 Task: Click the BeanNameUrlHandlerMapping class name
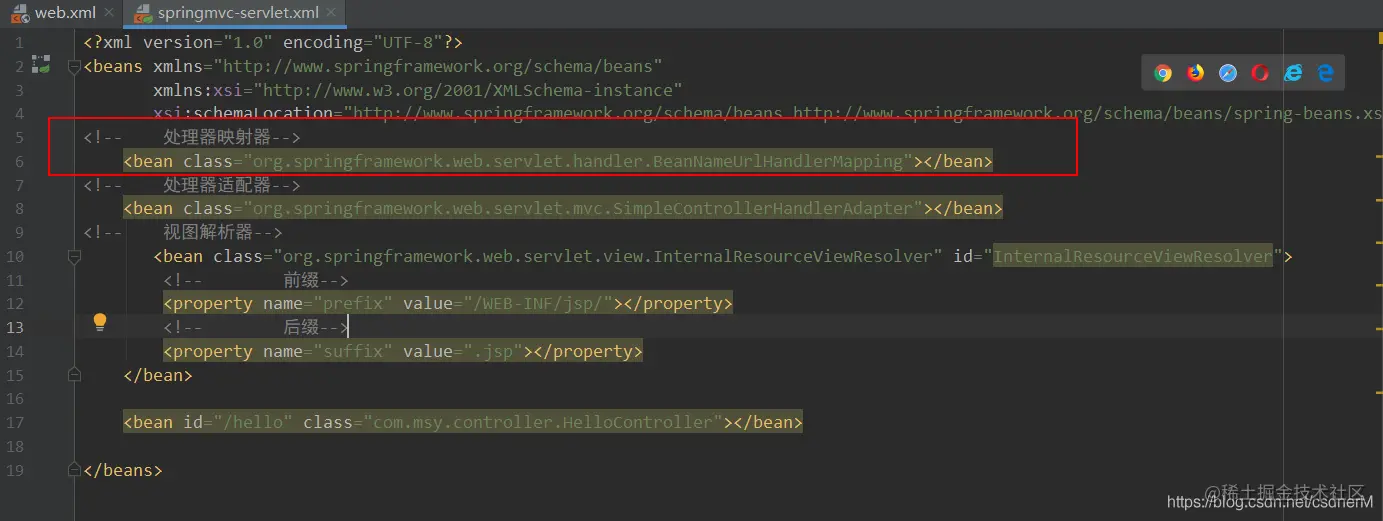pyautogui.click(x=778, y=161)
